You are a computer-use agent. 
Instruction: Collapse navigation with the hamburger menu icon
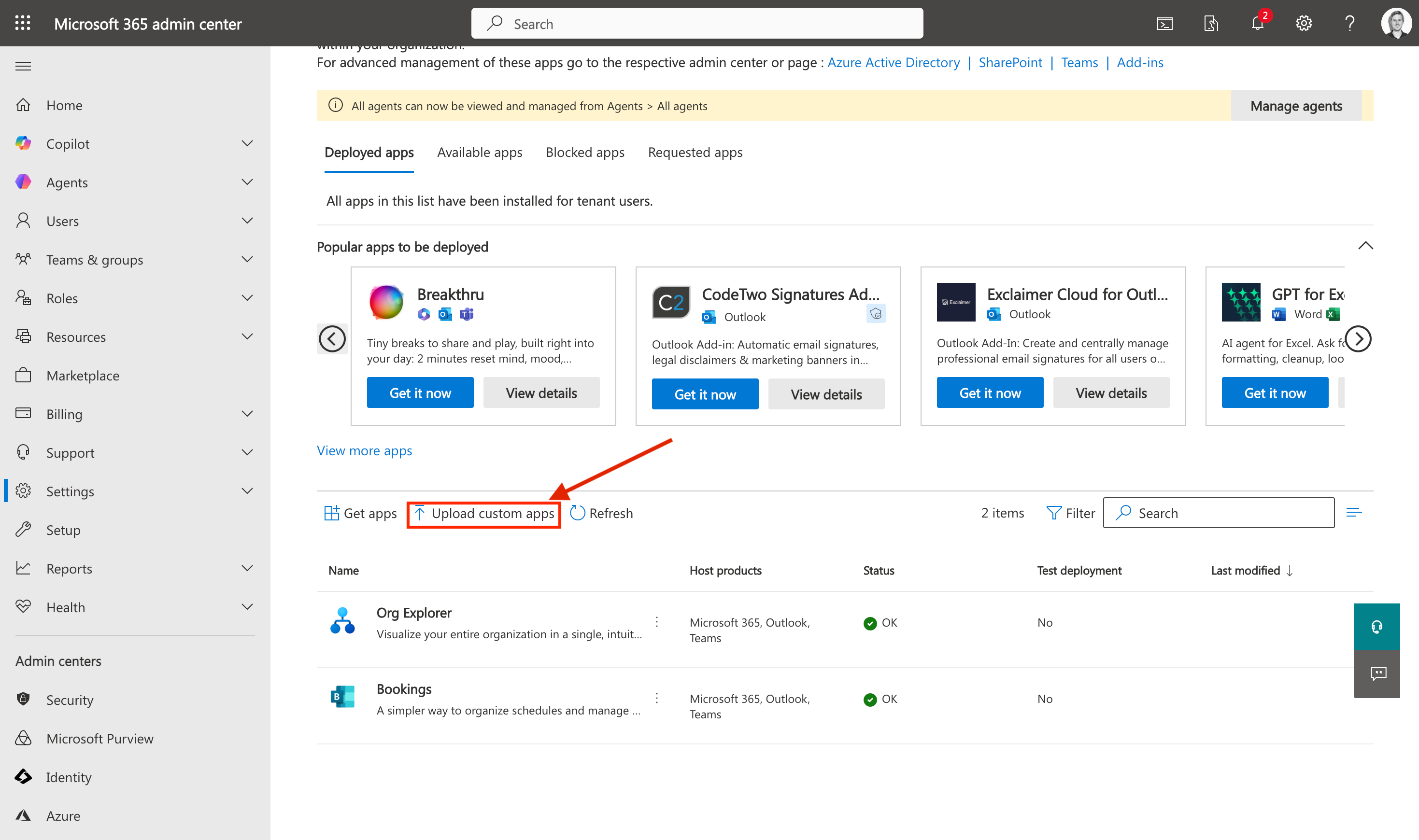coord(23,66)
